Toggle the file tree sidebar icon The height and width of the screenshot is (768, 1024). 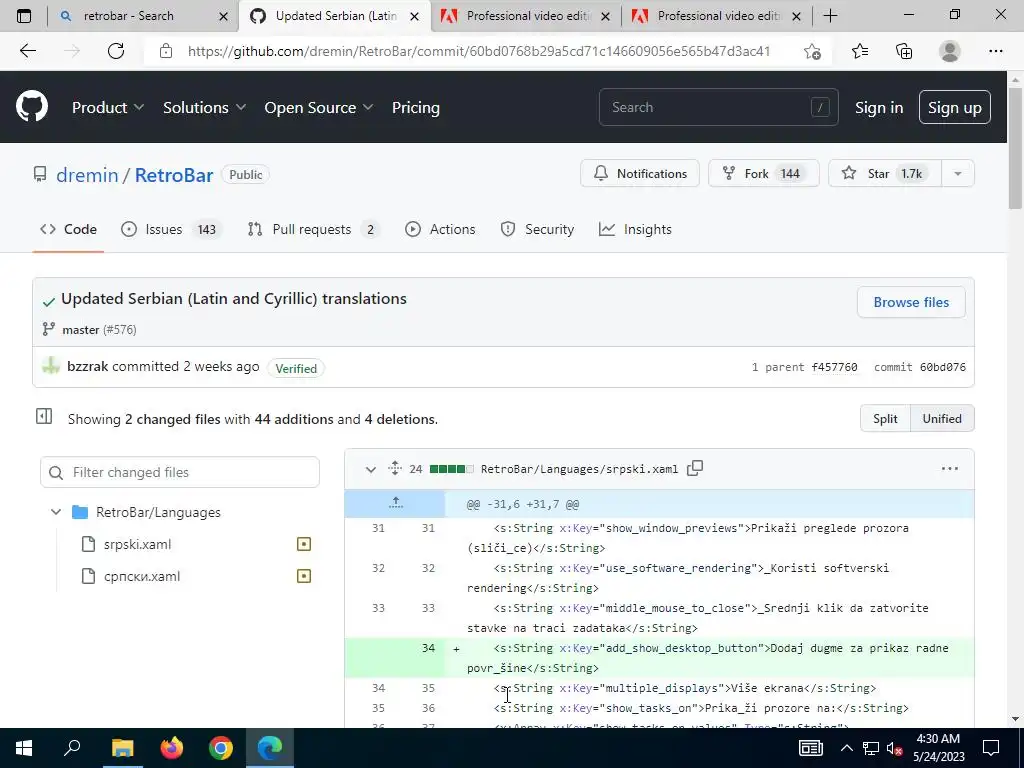coord(44,417)
